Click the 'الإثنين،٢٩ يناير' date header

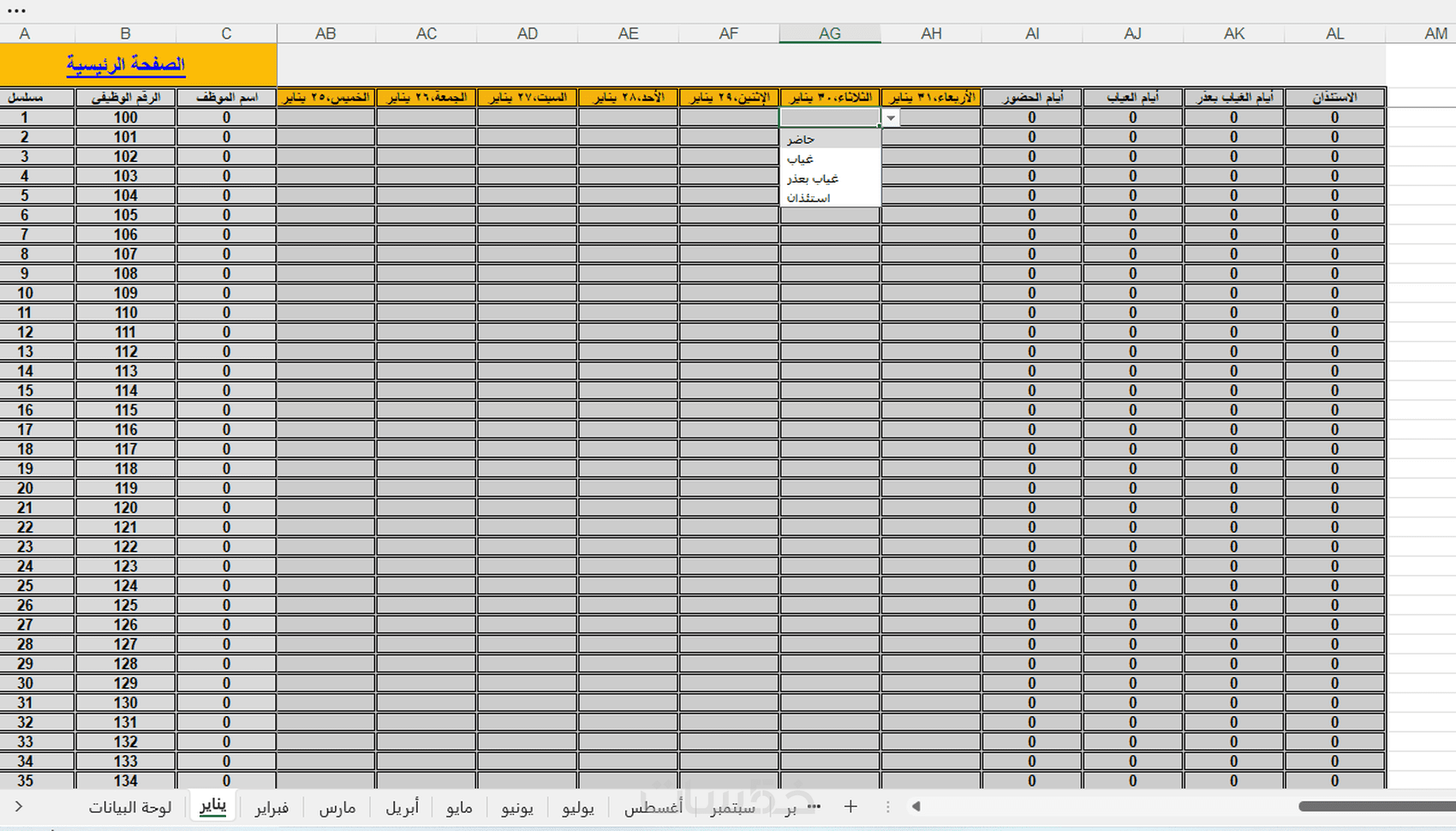point(729,98)
